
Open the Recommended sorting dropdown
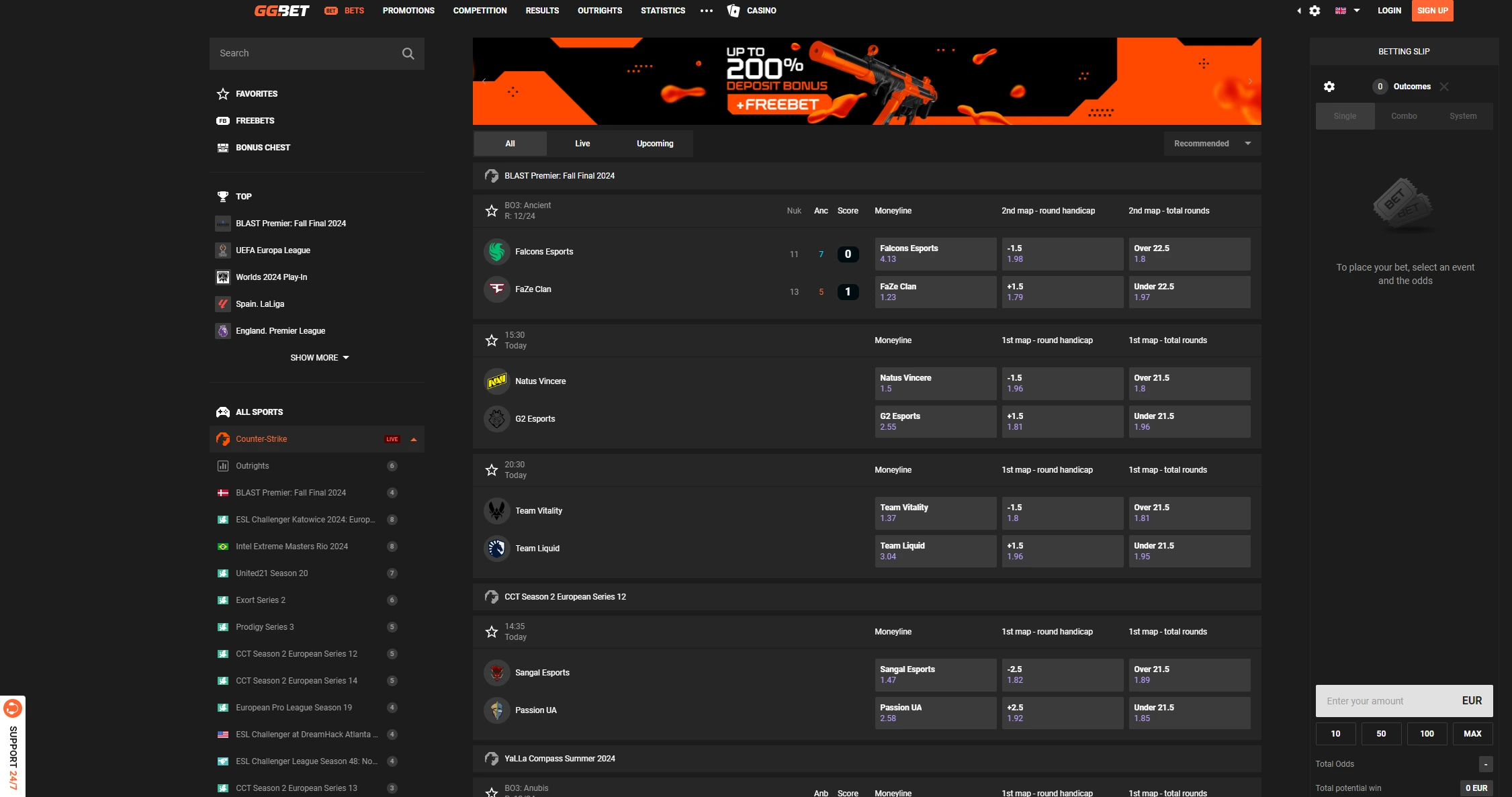(1212, 144)
